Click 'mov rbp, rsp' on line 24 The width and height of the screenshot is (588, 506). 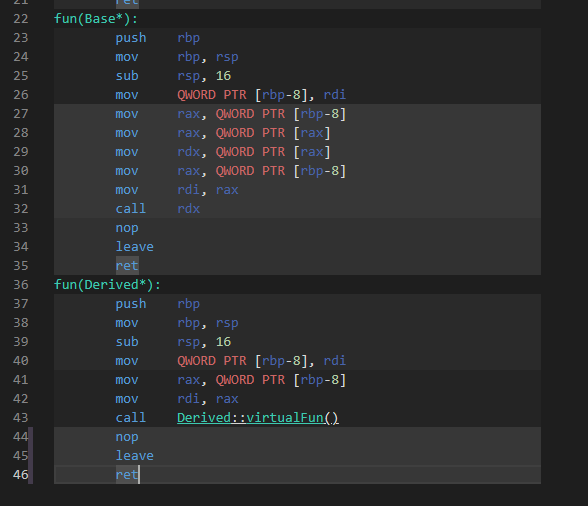[177, 57]
